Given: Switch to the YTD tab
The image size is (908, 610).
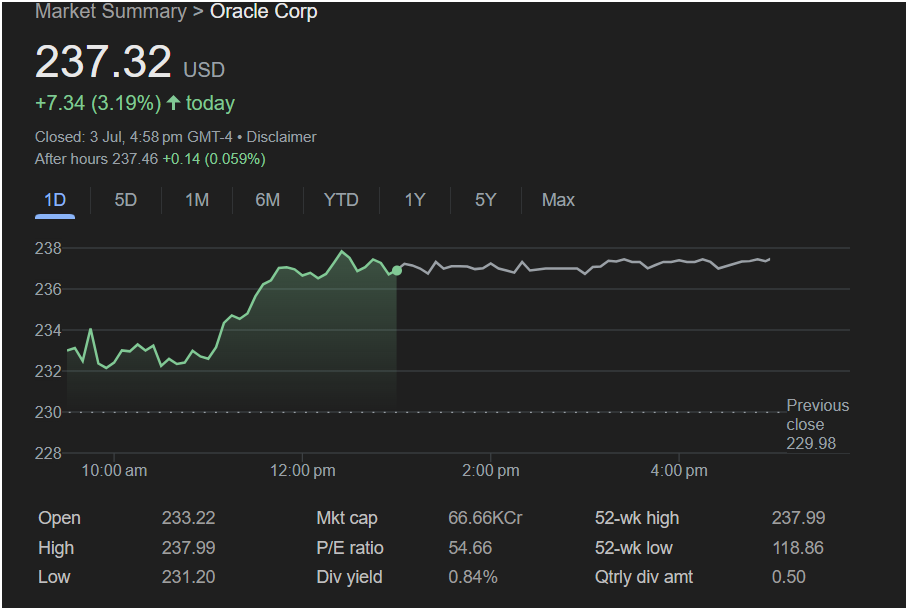Looking at the screenshot, I should (x=341, y=200).
